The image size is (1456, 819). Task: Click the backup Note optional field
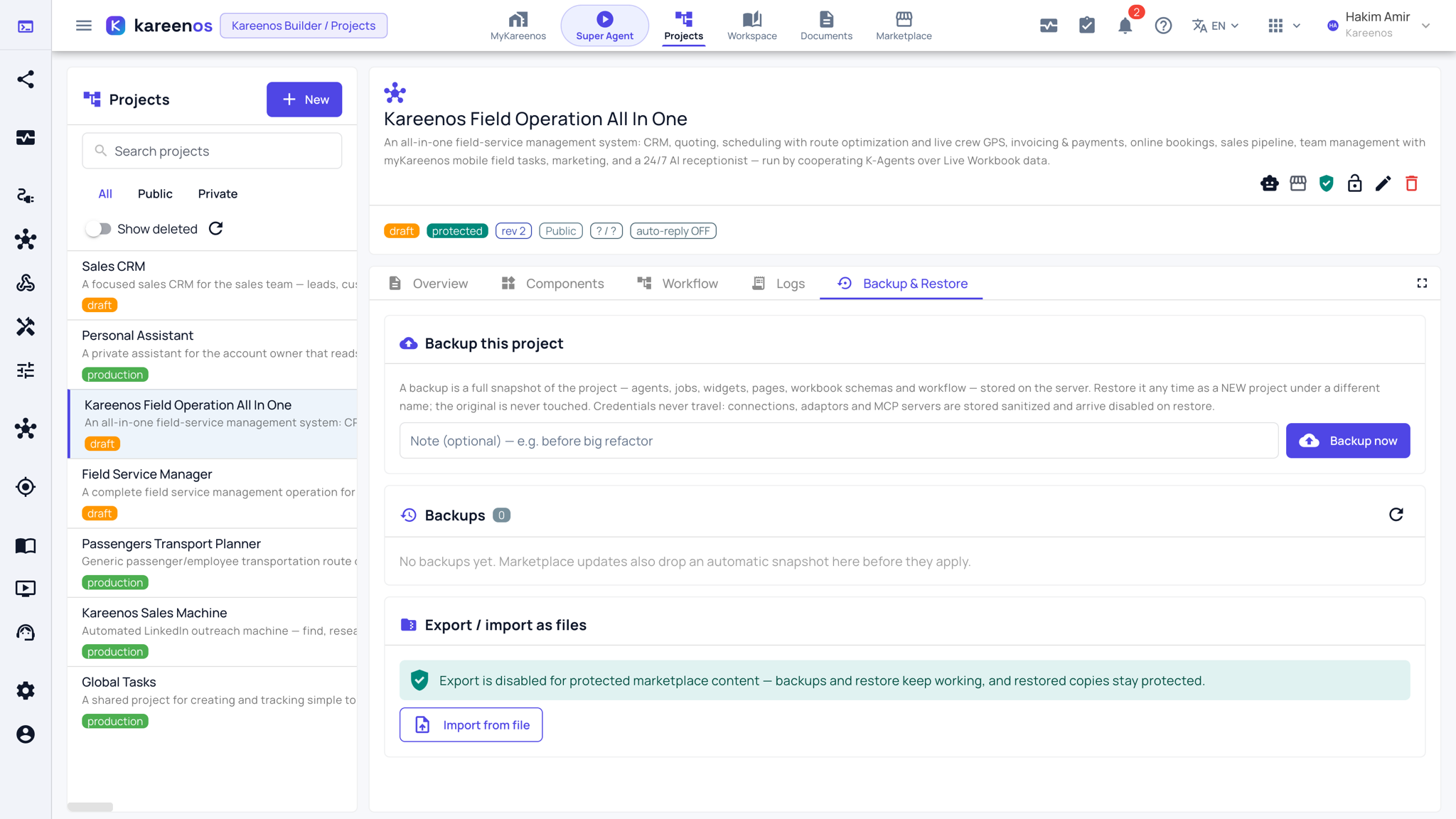839,441
